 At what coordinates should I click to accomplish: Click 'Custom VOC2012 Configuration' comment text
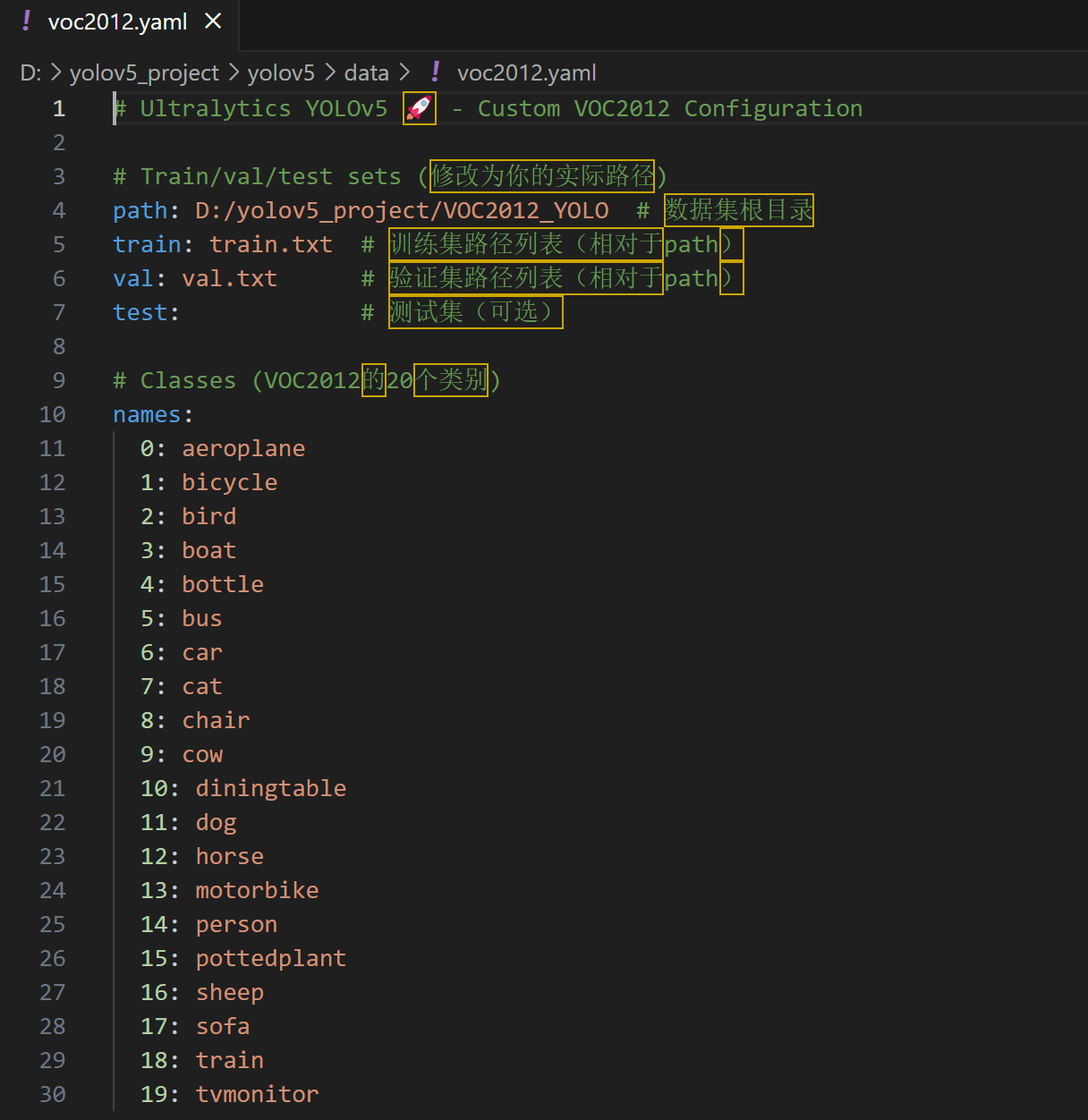(x=670, y=109)
